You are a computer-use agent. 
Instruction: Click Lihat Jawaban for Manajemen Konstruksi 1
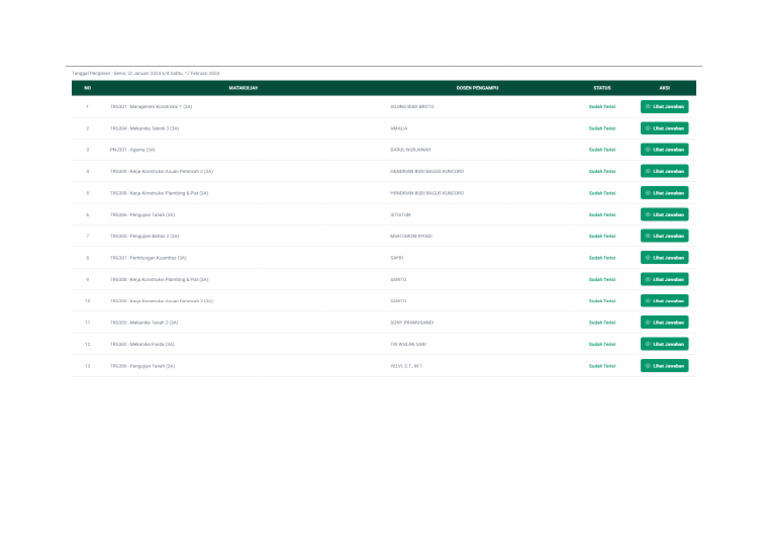click(664, 107)
